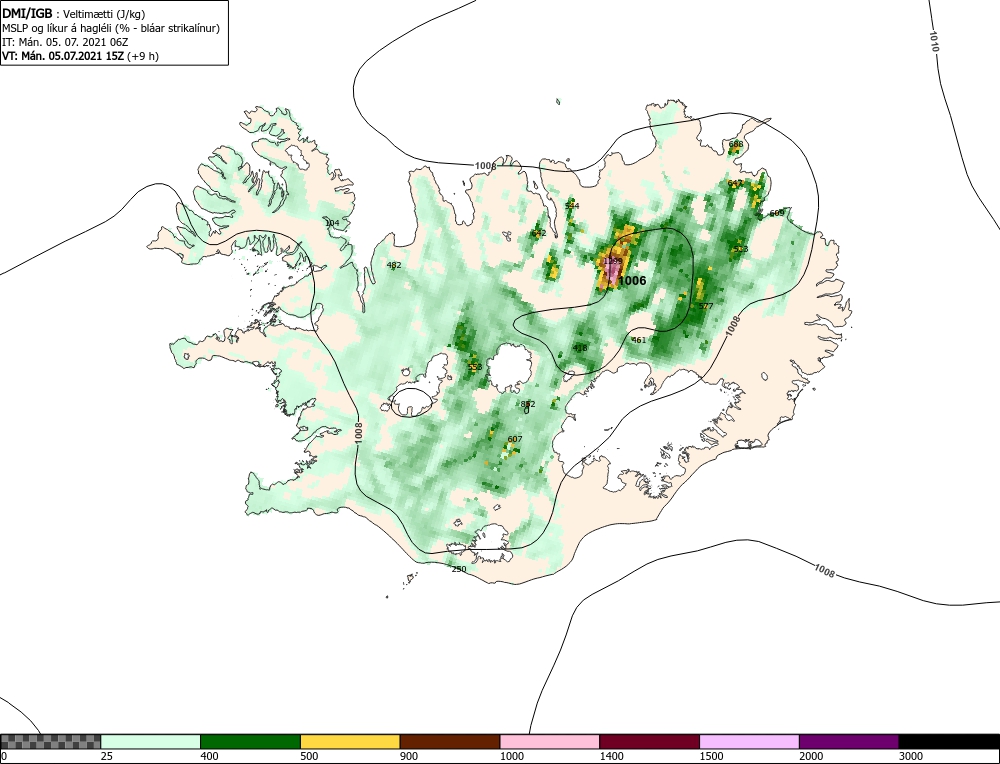The image size is (1000, 764).
Task: Click the brown 900–1000 legend swatch
Action: coord(450,741)
